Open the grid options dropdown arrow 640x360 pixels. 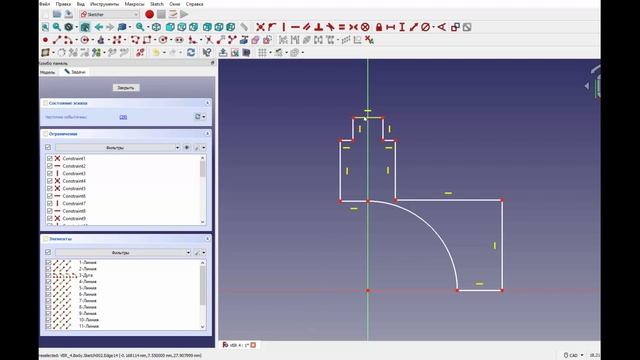pyautogui.click(x=270, y=53)
